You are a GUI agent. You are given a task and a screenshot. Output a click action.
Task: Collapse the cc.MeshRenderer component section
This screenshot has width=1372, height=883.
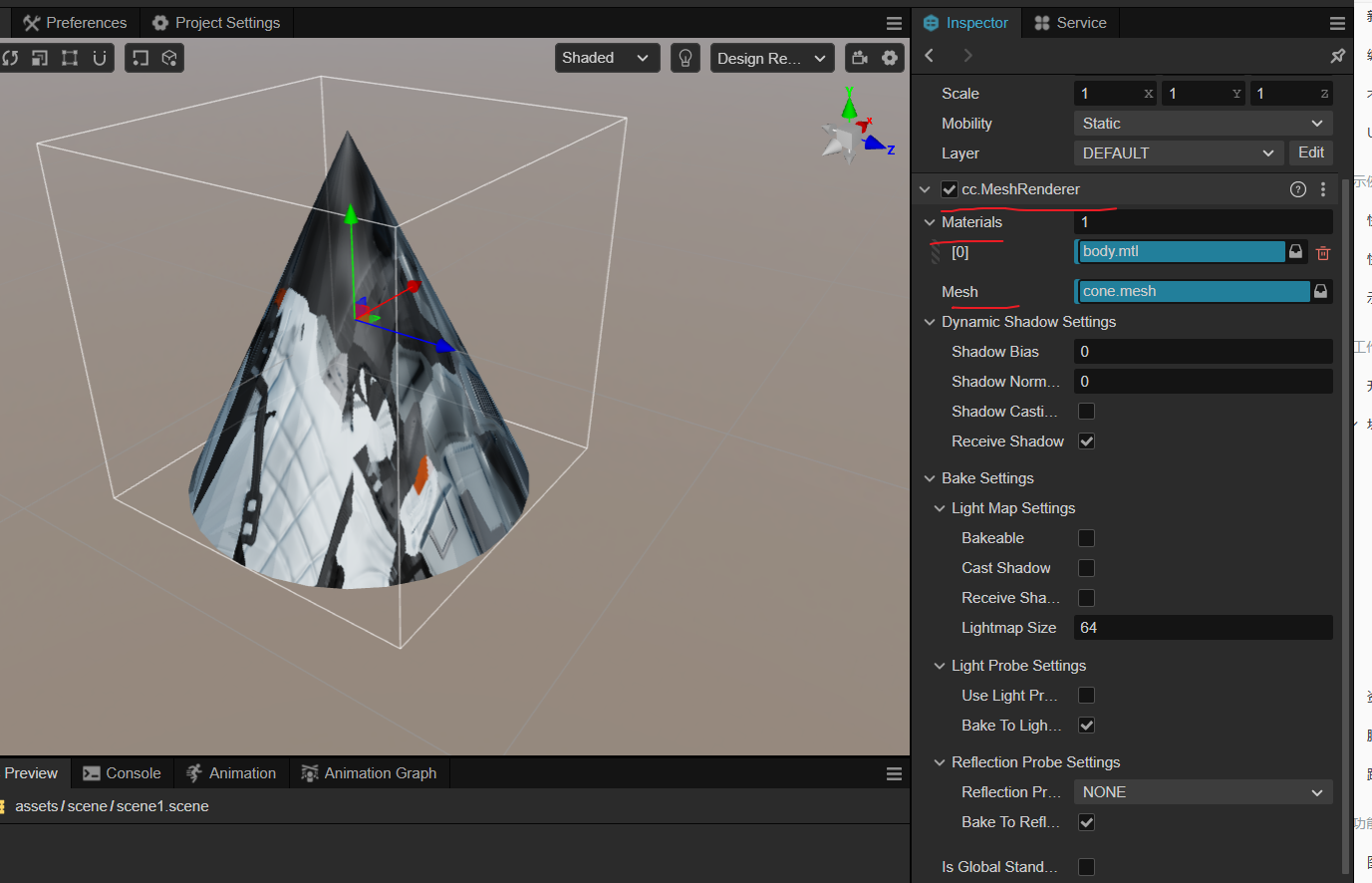pos(926,189)
